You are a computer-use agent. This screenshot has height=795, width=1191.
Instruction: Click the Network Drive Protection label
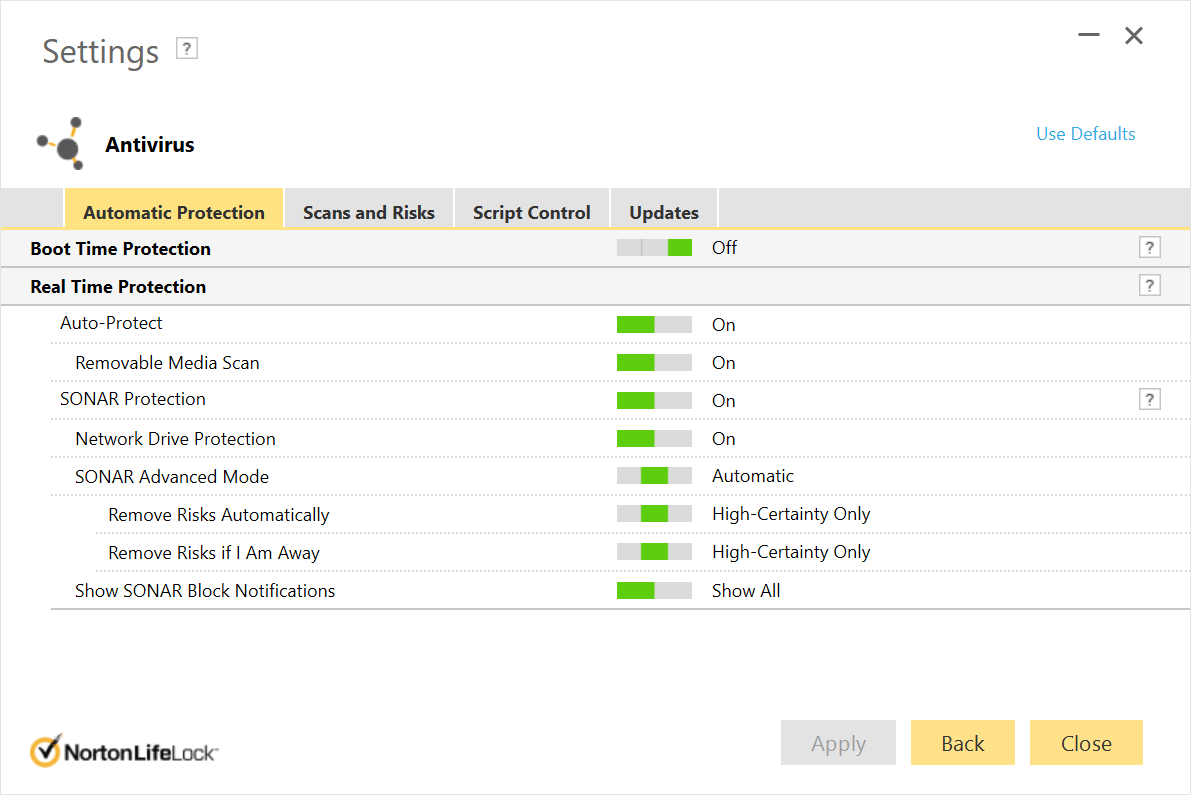coord(175,438)
